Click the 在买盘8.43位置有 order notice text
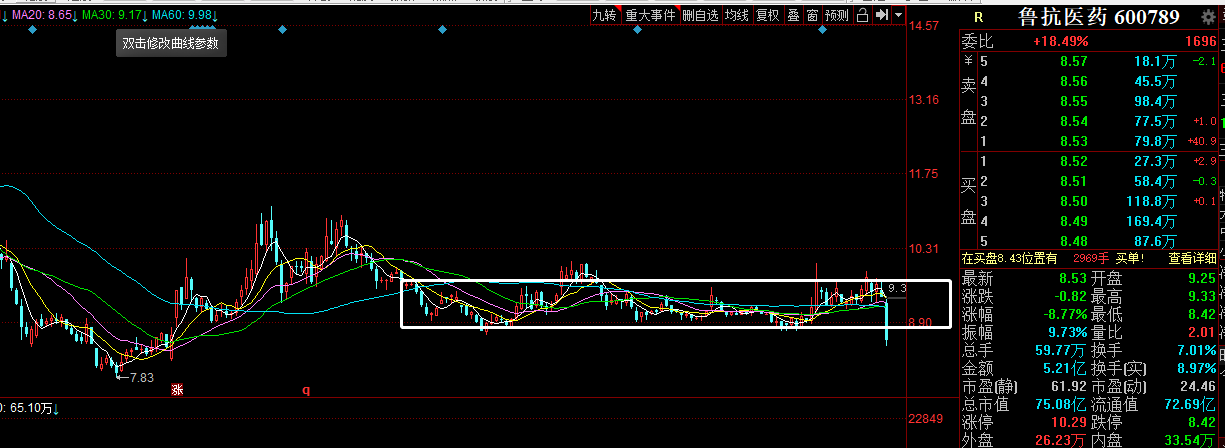Image resolution: width=1225 pixels, height=448 pixels. [x=1009, y=258]
